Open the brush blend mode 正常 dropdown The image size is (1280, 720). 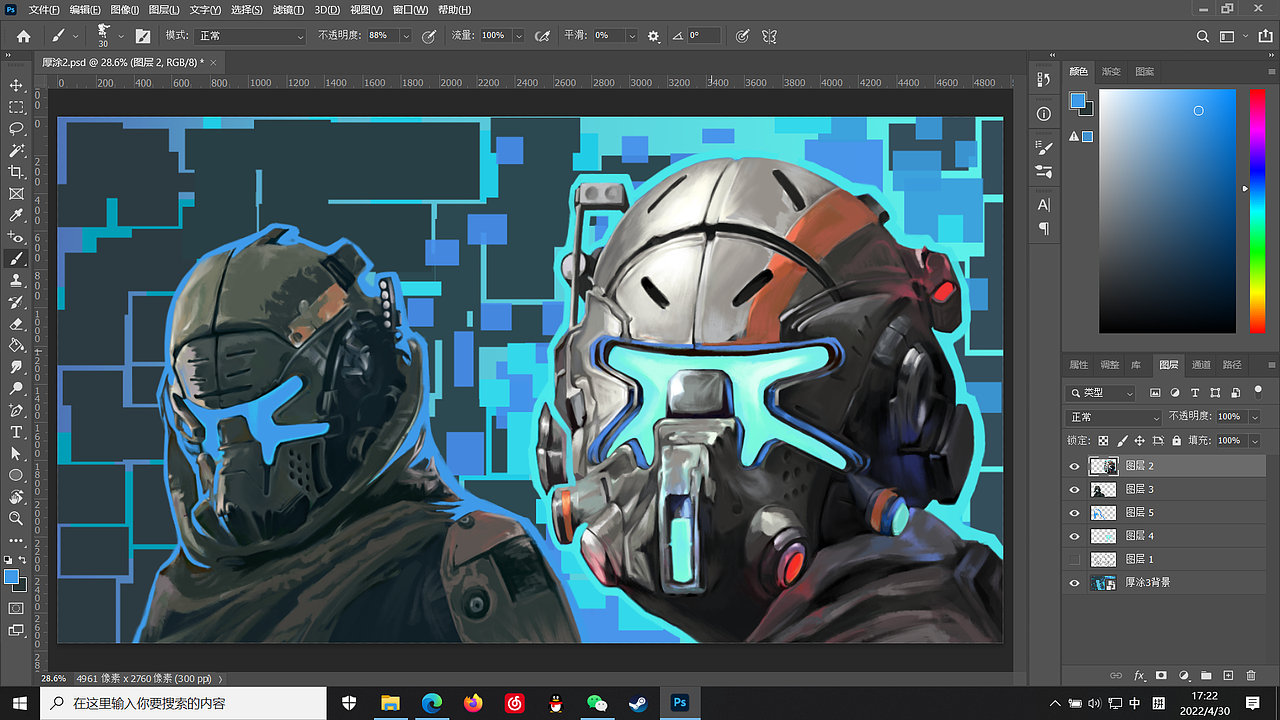(x=250, y=36)
